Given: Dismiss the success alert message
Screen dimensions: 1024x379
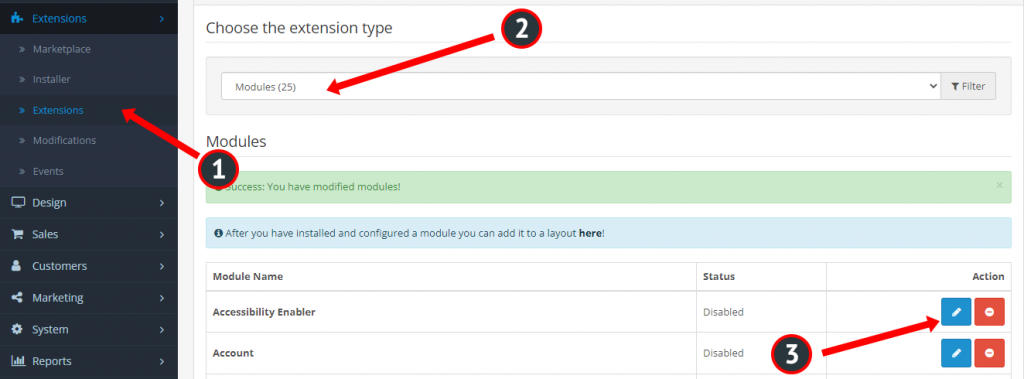Looking at the screenshot, I should pyautogui.click(x=999, y=186).
